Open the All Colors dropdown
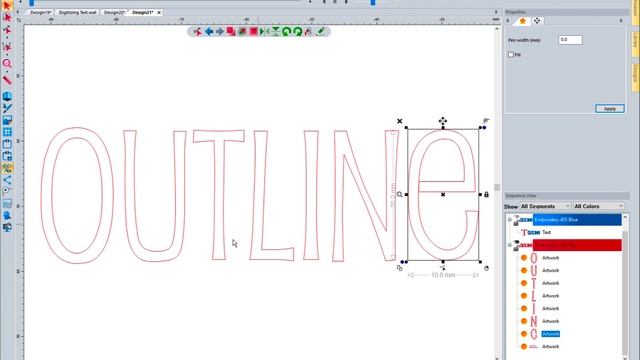 click(x=598, y=207)
